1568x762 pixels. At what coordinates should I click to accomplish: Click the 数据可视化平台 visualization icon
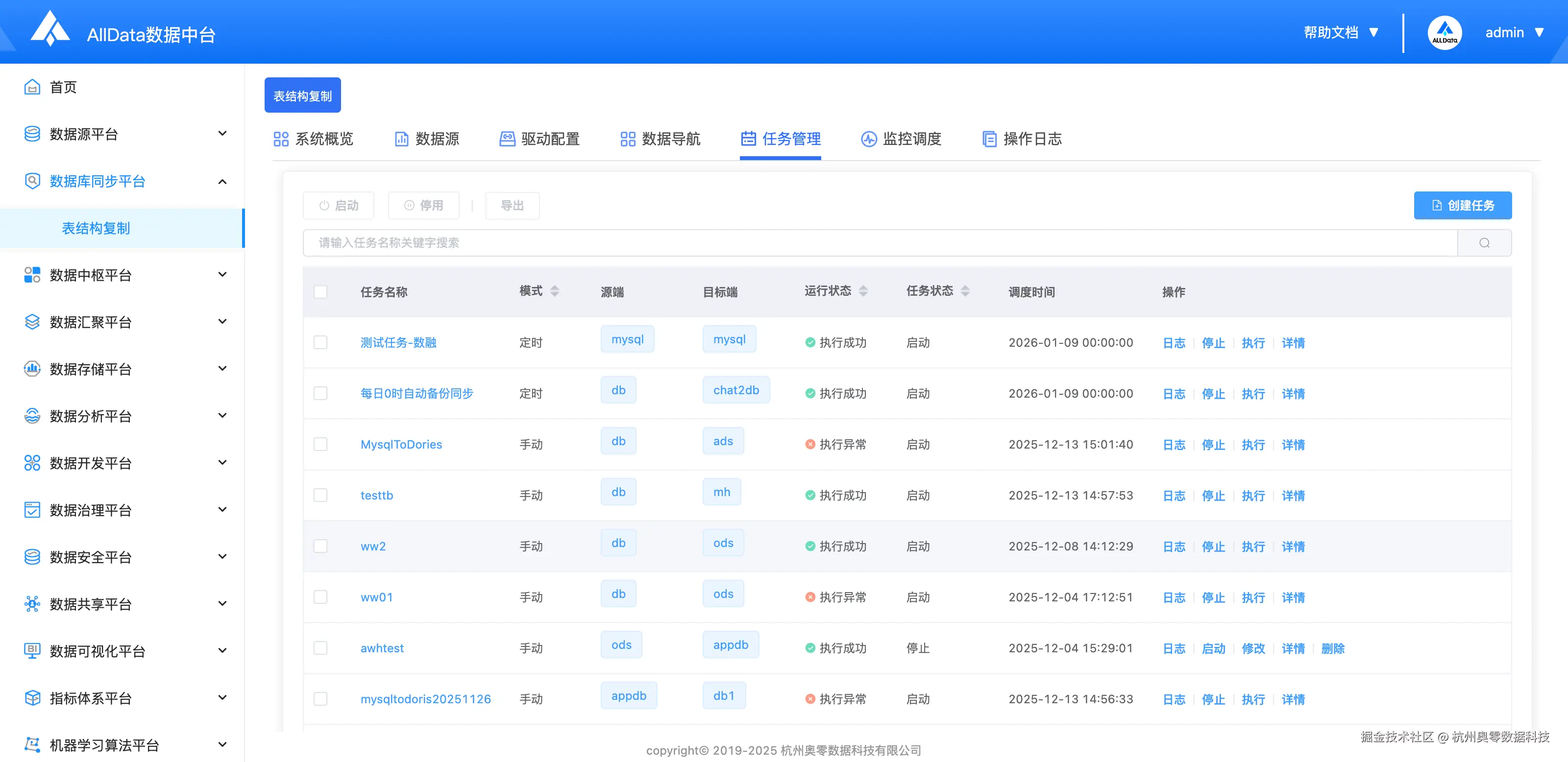pyautogui.click(x=32, y=651)
